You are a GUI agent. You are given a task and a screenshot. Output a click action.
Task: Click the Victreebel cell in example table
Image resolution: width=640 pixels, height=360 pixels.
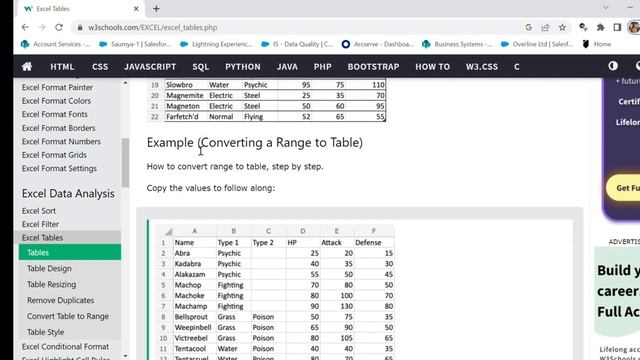(x=195, y=338)
